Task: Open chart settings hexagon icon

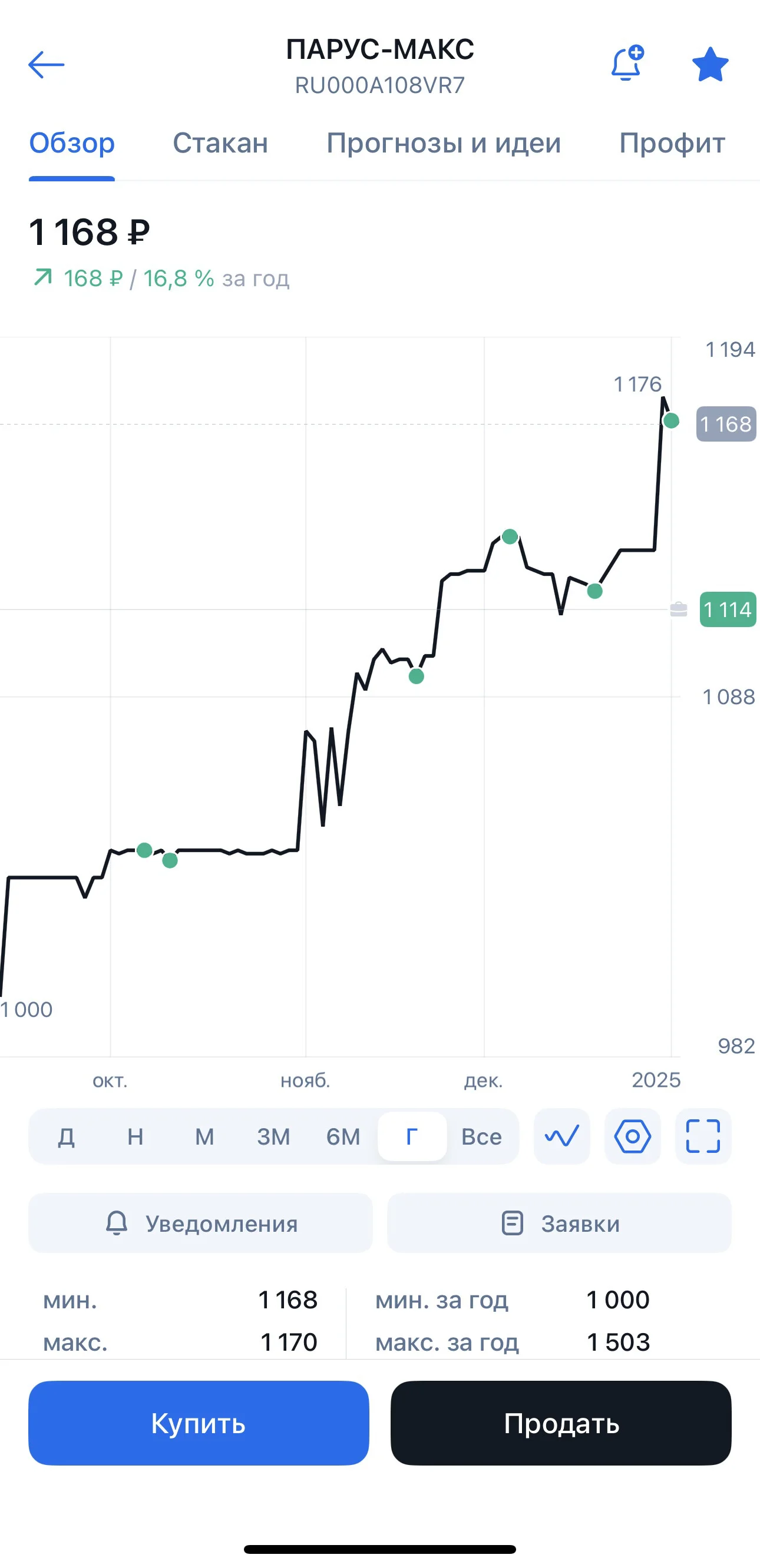Action: pos(632,1136)
